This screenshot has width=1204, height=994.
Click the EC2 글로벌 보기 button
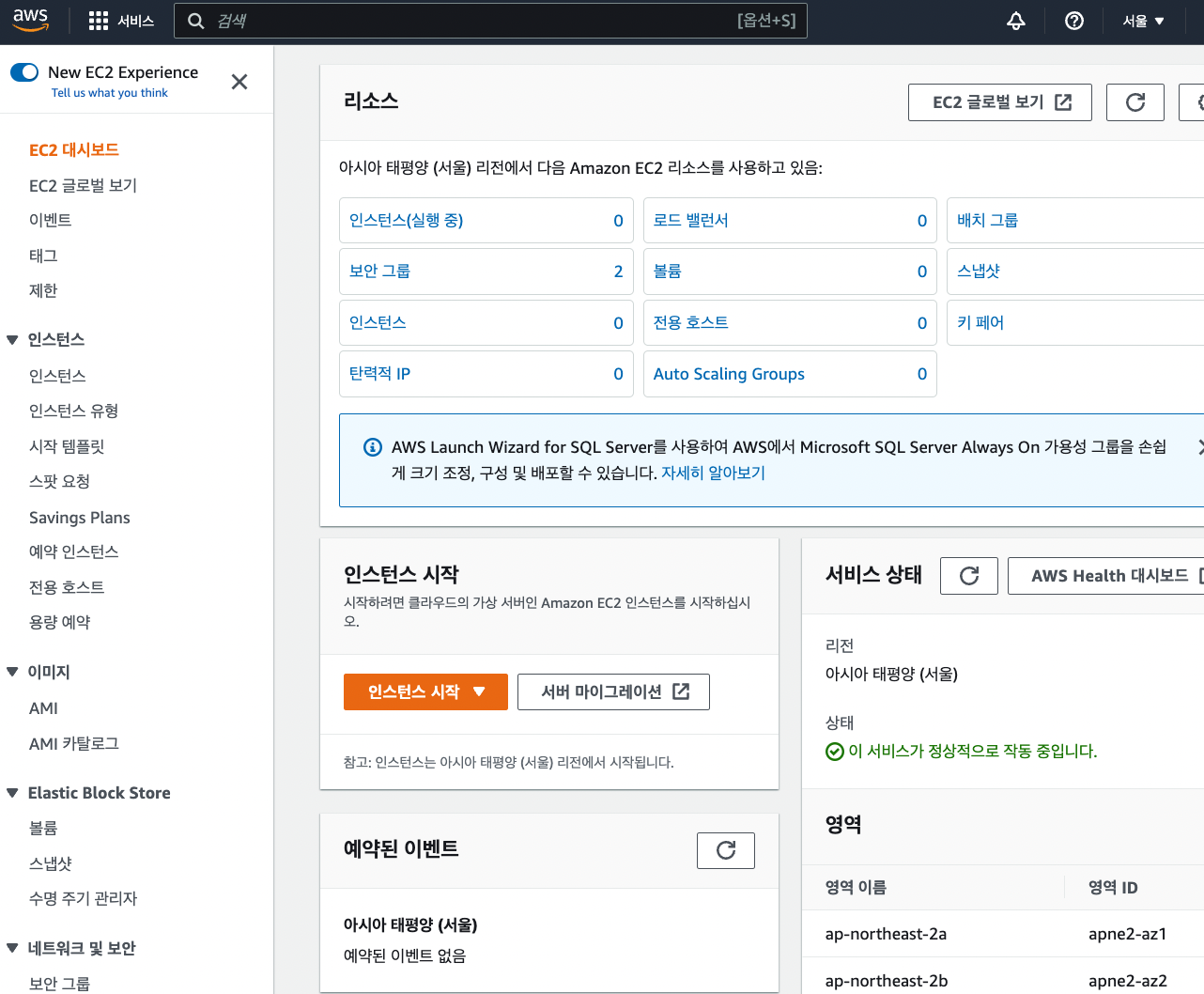tap(1000, 102)
